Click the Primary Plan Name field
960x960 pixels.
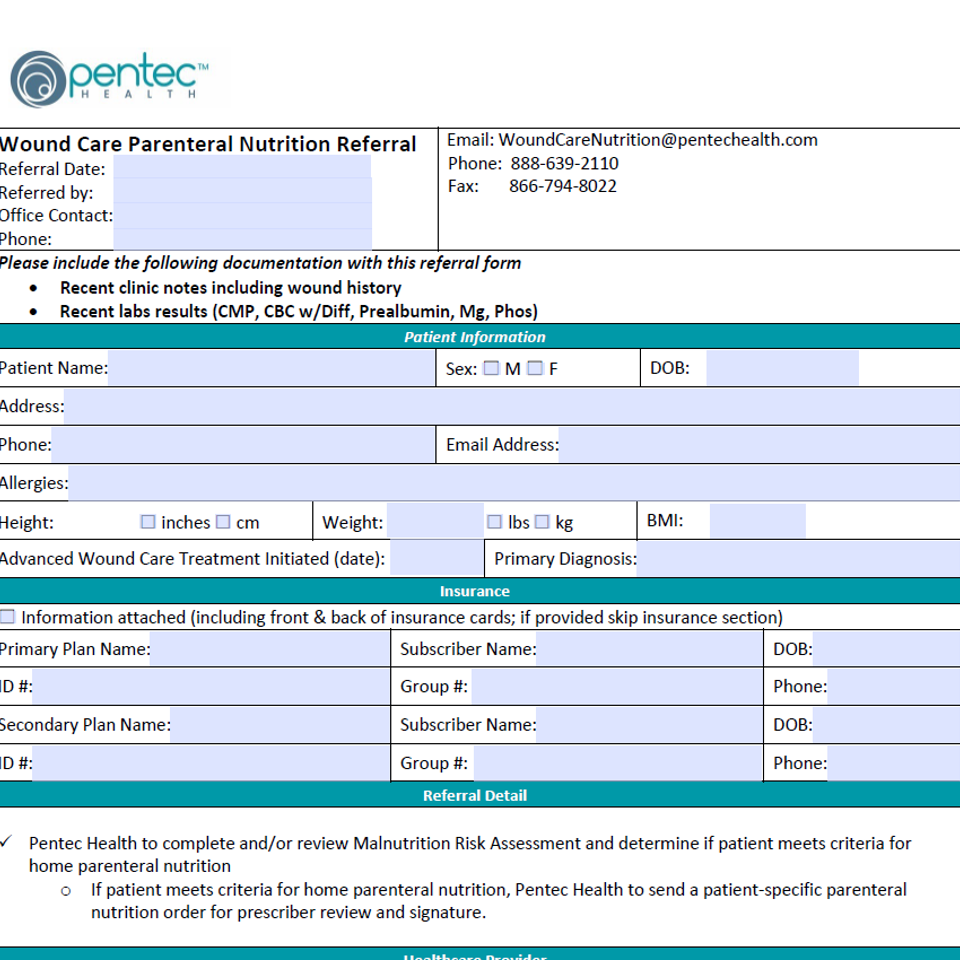pyautogui.click(x=269, y=649)
